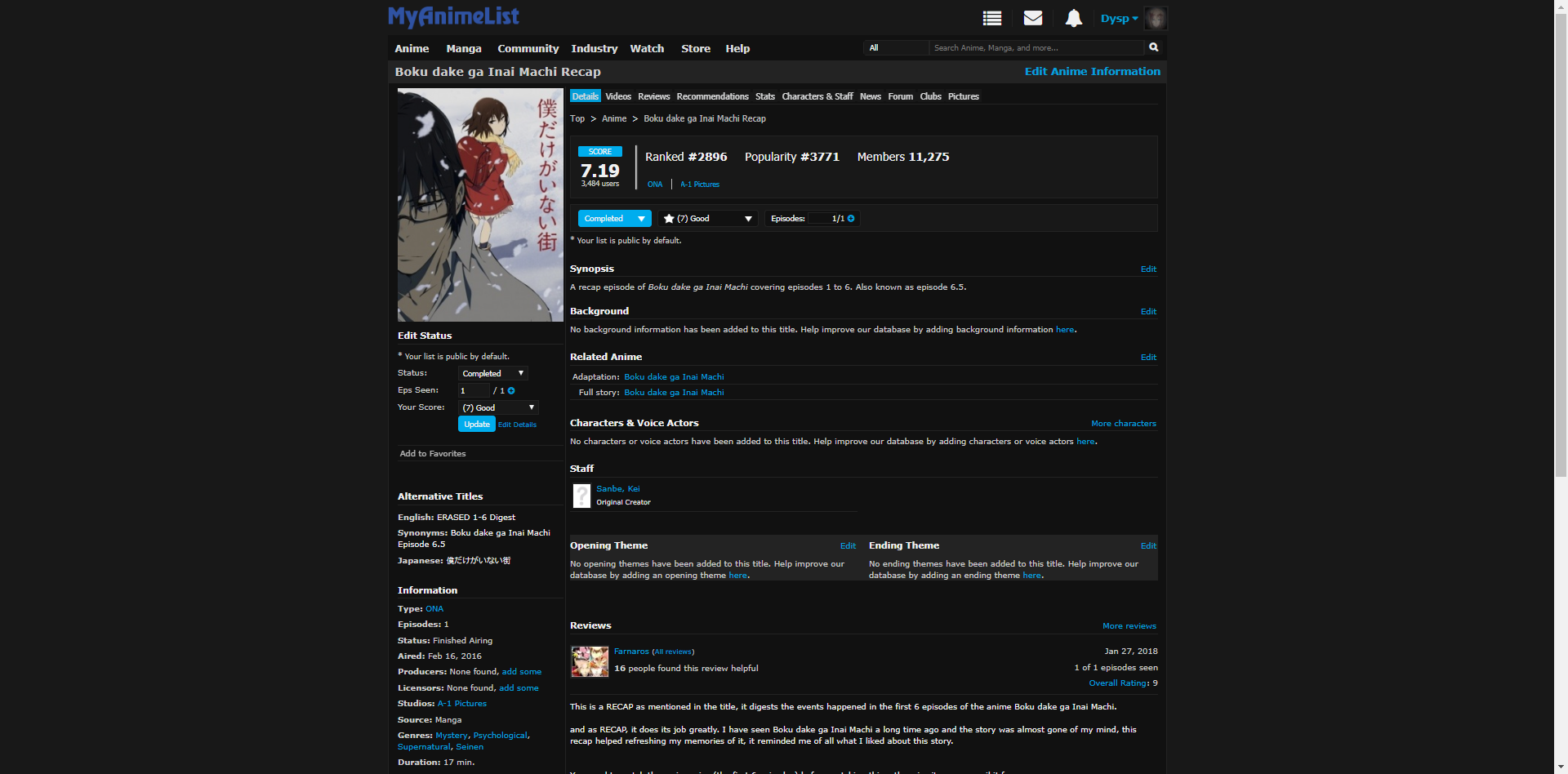
Task: Switch to the Stats tab
Action: coord(765,96)
